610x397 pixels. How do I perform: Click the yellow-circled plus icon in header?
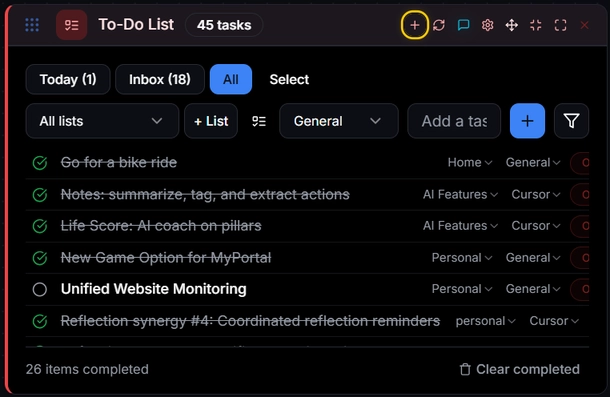coord(415,25)
